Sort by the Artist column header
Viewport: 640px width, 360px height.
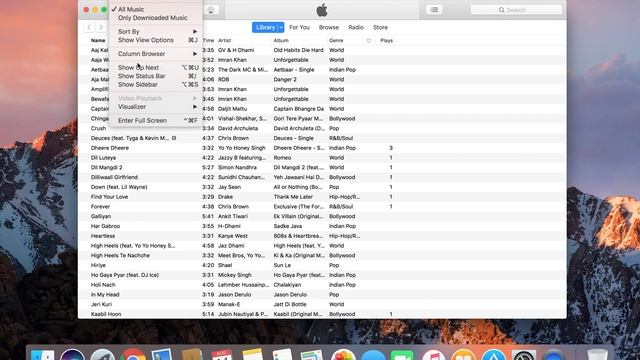[224, 40]
